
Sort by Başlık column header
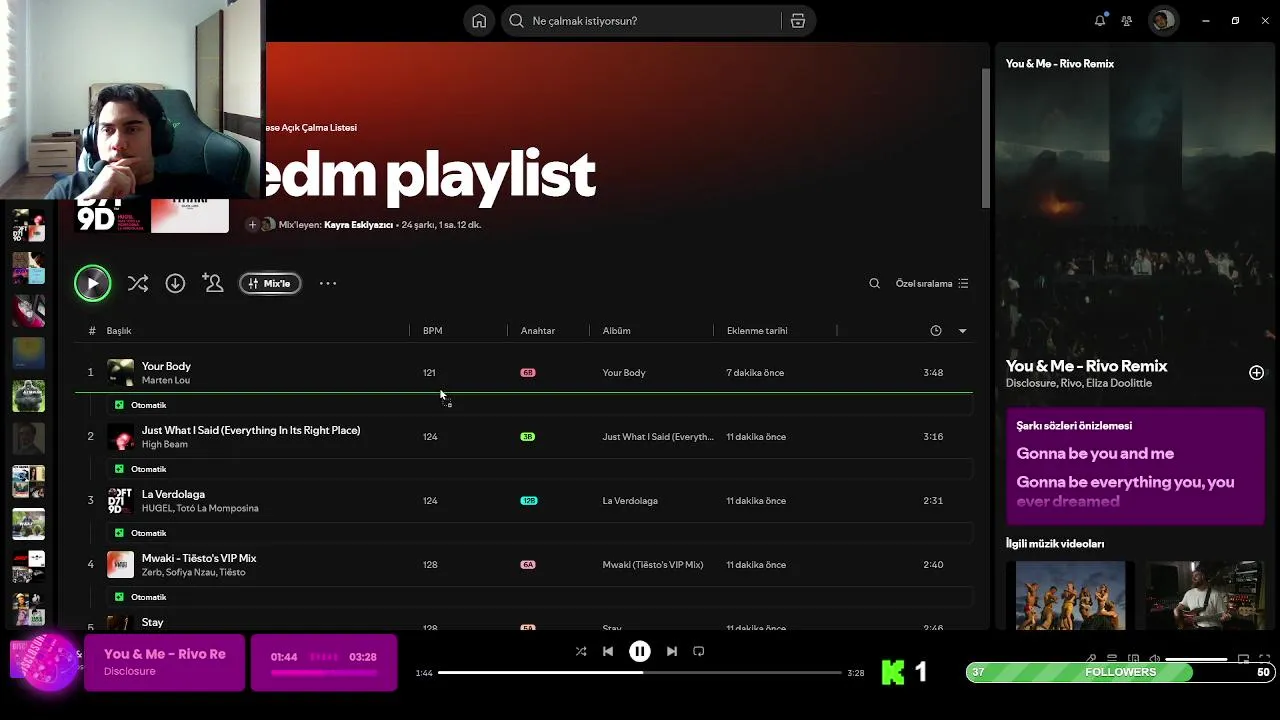119,331
